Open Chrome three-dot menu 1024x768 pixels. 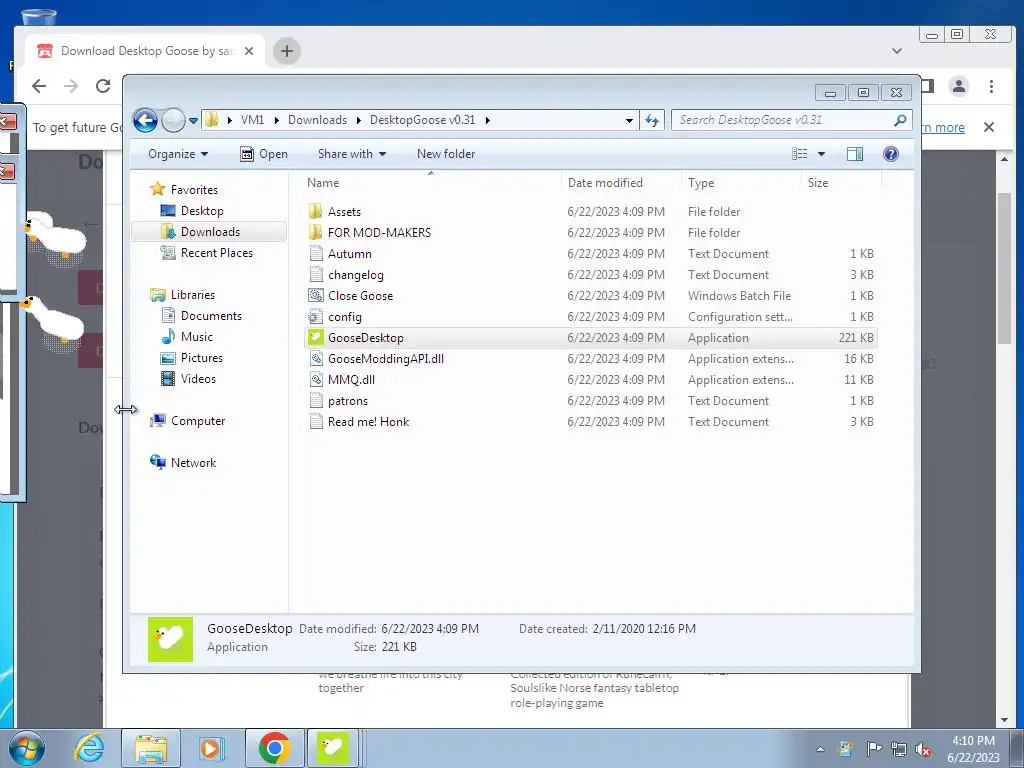991,86
